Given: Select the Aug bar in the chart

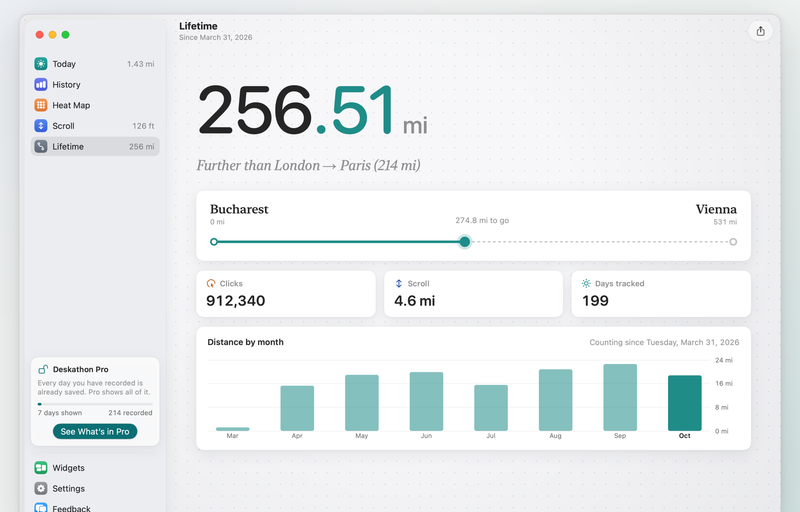Looking at the screenshot, I should [x=555, y=400].
